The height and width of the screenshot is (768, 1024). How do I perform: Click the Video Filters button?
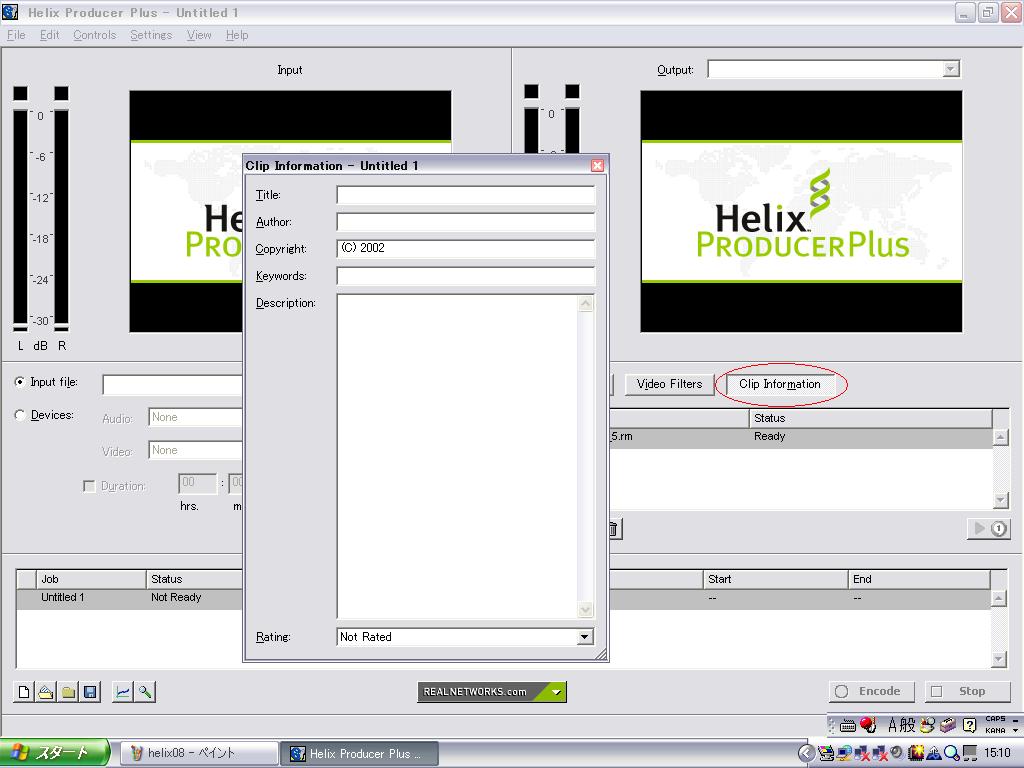(669, 384)
